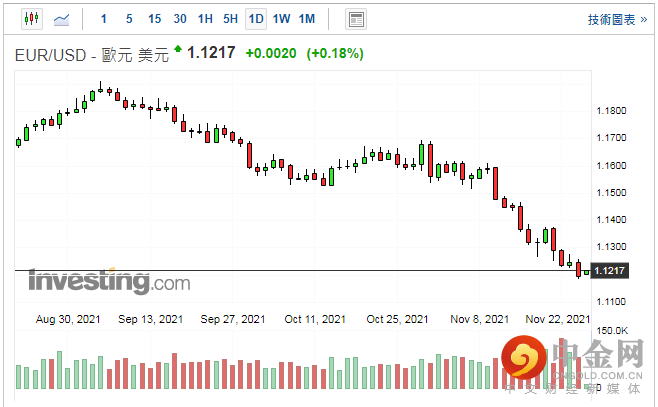Switch chart to 1H interval

tap(205, 19)
